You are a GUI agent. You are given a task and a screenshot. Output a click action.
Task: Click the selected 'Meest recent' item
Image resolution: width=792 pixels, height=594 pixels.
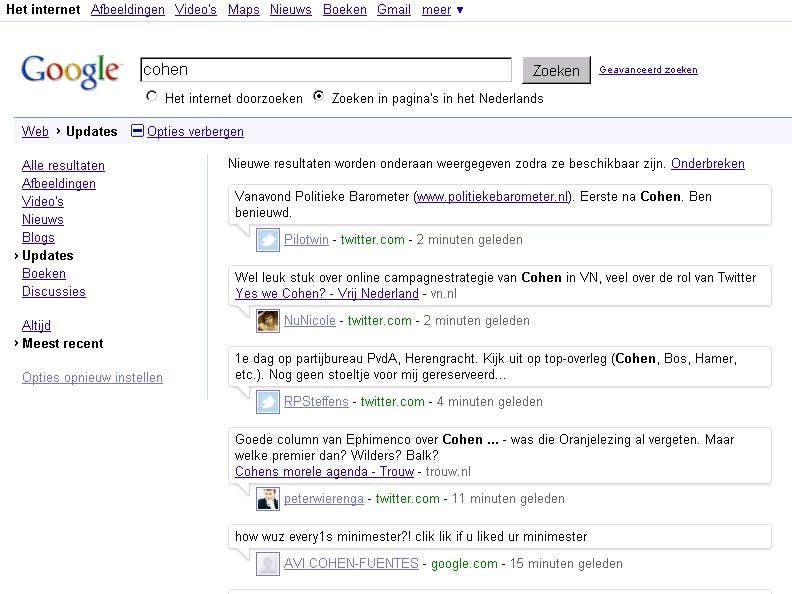[63, 343]
